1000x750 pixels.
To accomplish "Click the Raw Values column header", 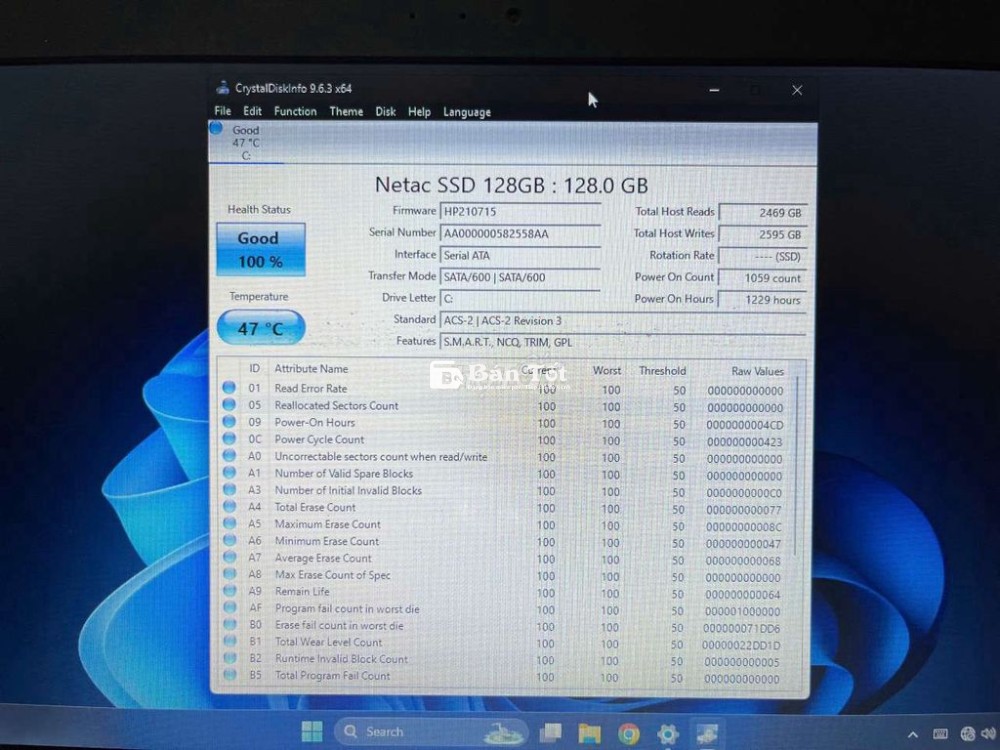I will pos(758,371).
